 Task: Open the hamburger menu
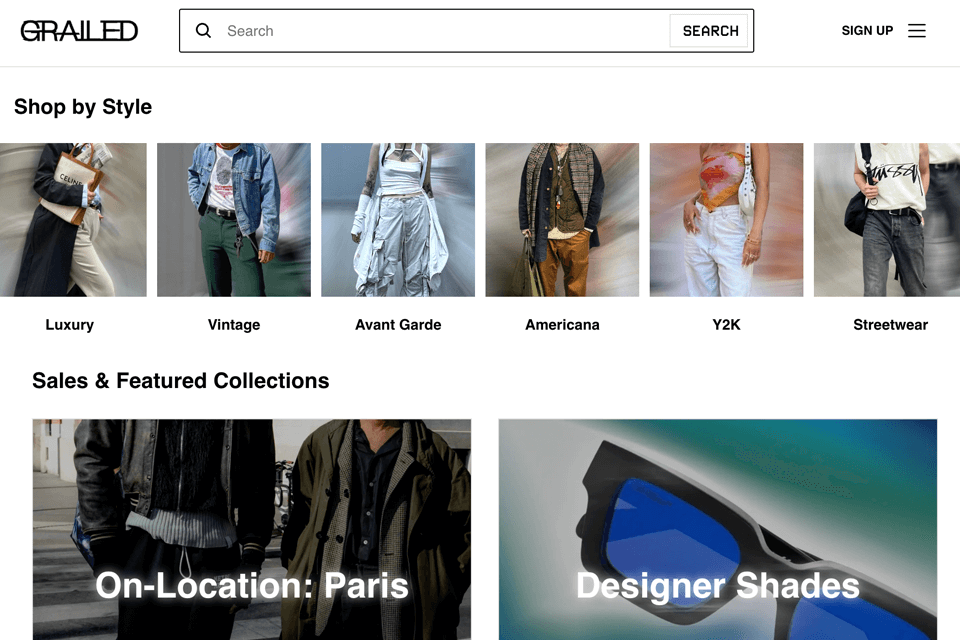pos(917,31)
